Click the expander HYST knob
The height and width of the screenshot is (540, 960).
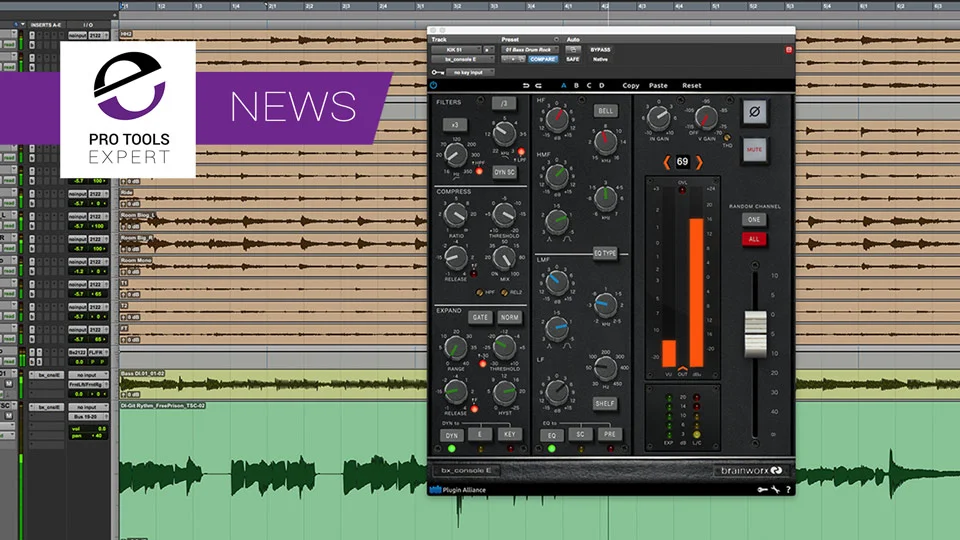click(504, 393)
